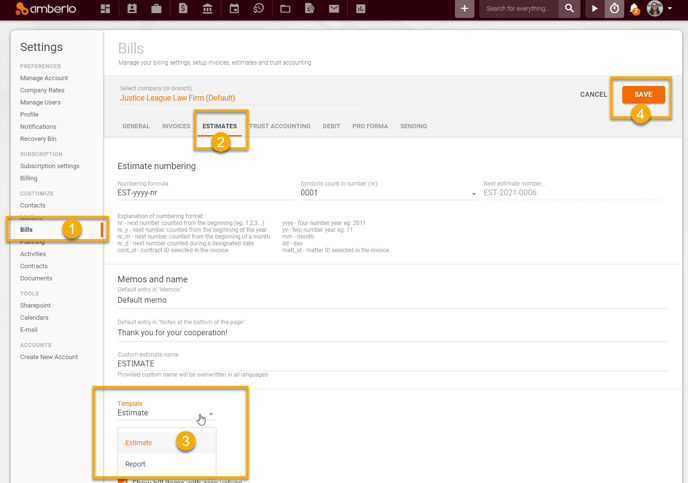Click the Save button
688x483 pixels.
click(x=643, y=95)
